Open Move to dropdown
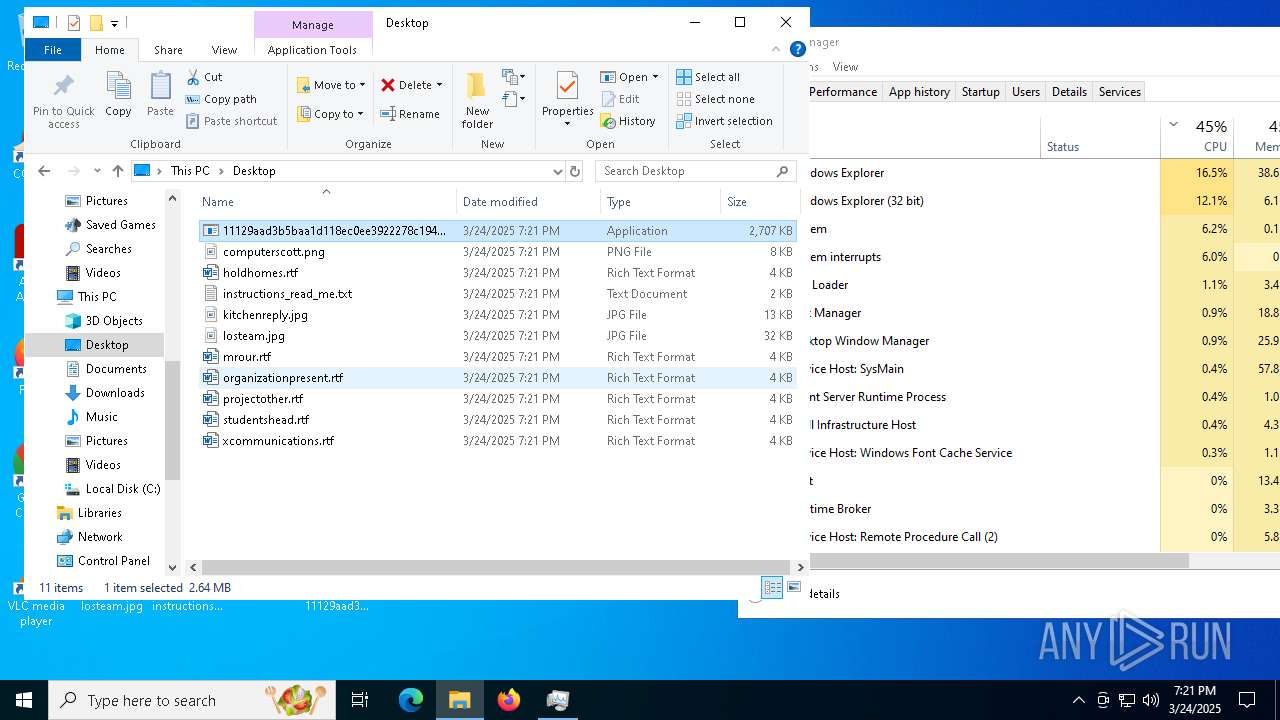Image resolution: width=1280 pixels, height=720 pixels. click(x=332, y=85)
